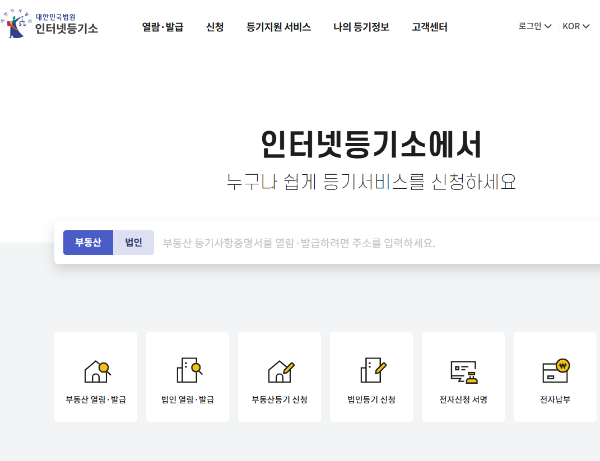
Task: Open the 전자납부 label link
Action: pos(555,400)
